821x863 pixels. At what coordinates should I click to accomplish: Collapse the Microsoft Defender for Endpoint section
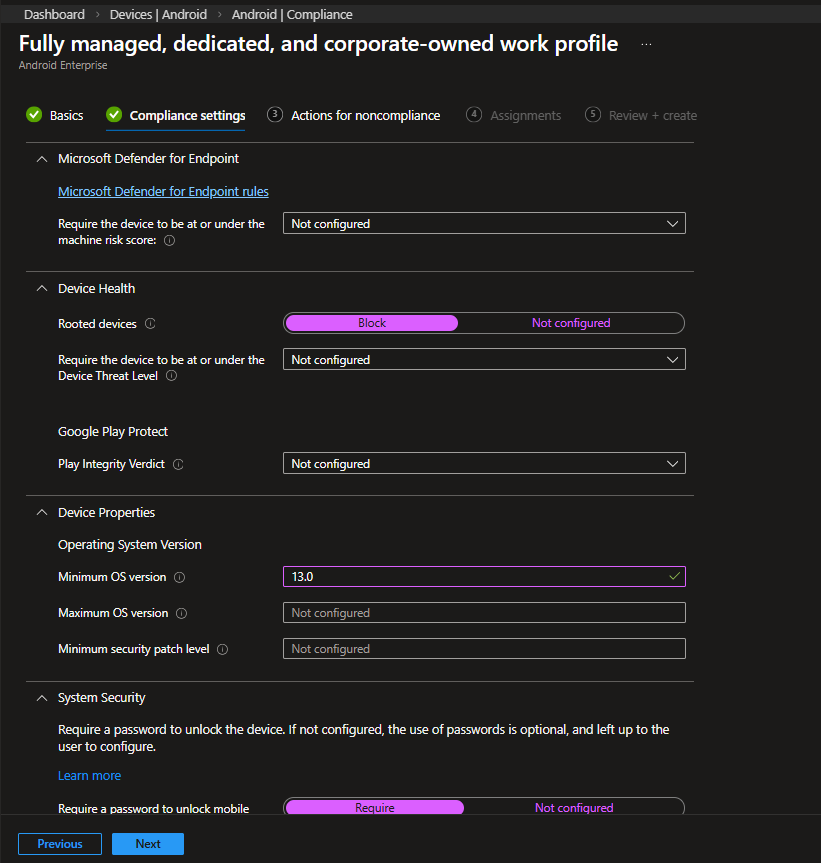(42, 159)
